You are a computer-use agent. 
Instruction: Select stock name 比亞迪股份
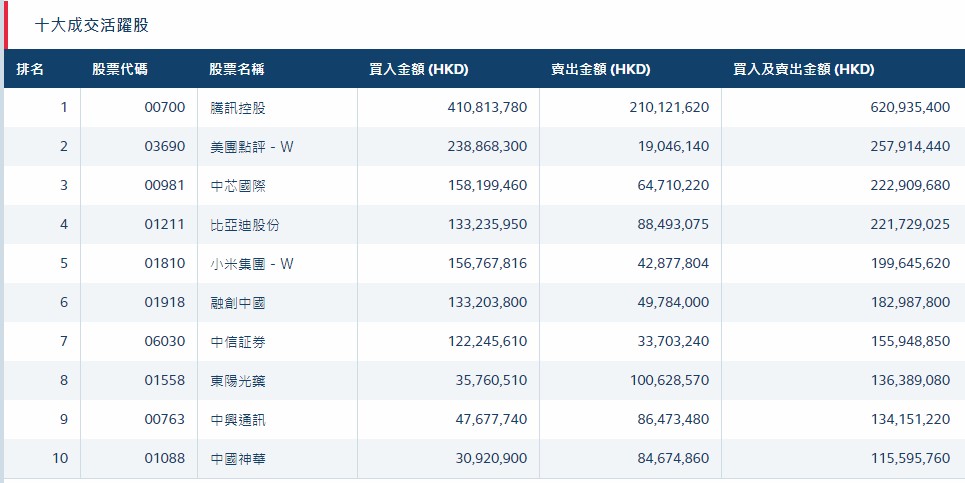point(244,225)
